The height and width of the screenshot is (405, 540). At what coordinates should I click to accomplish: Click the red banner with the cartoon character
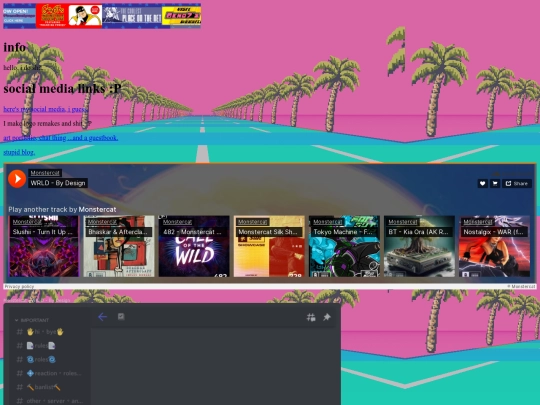click(x=69, y=16)
